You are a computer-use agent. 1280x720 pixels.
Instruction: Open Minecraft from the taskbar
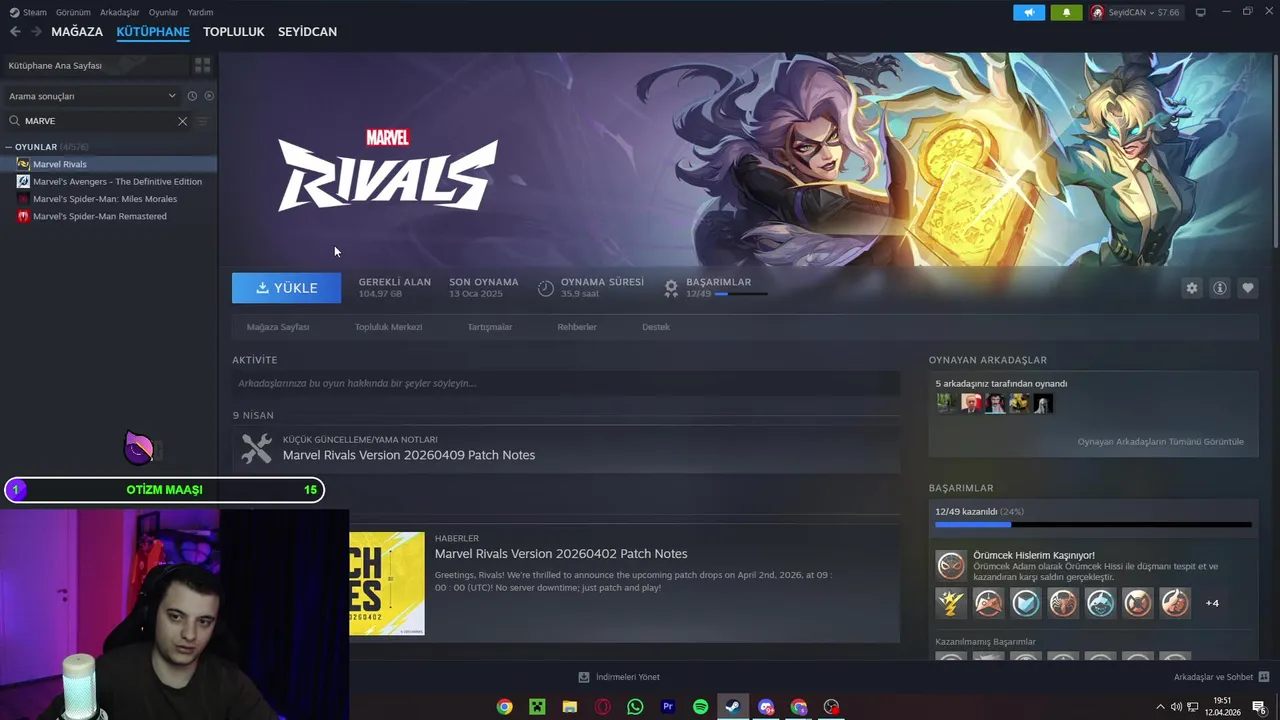pyautogui.click(x=537, y=707)
